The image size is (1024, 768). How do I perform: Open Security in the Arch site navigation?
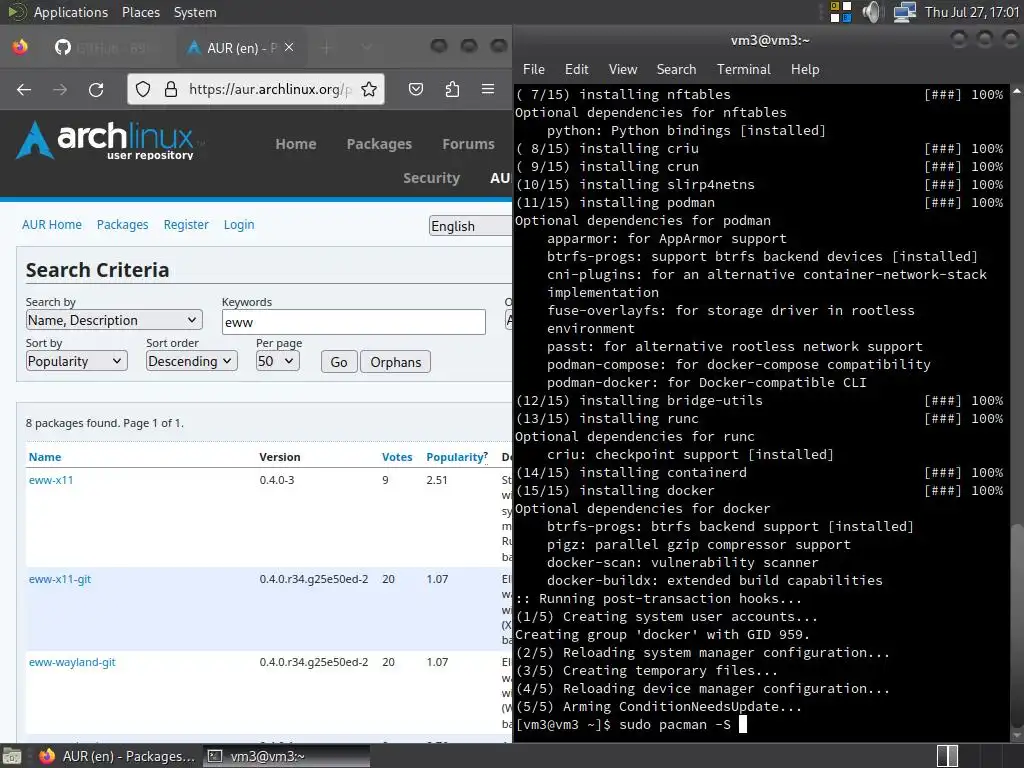[432, 178]
